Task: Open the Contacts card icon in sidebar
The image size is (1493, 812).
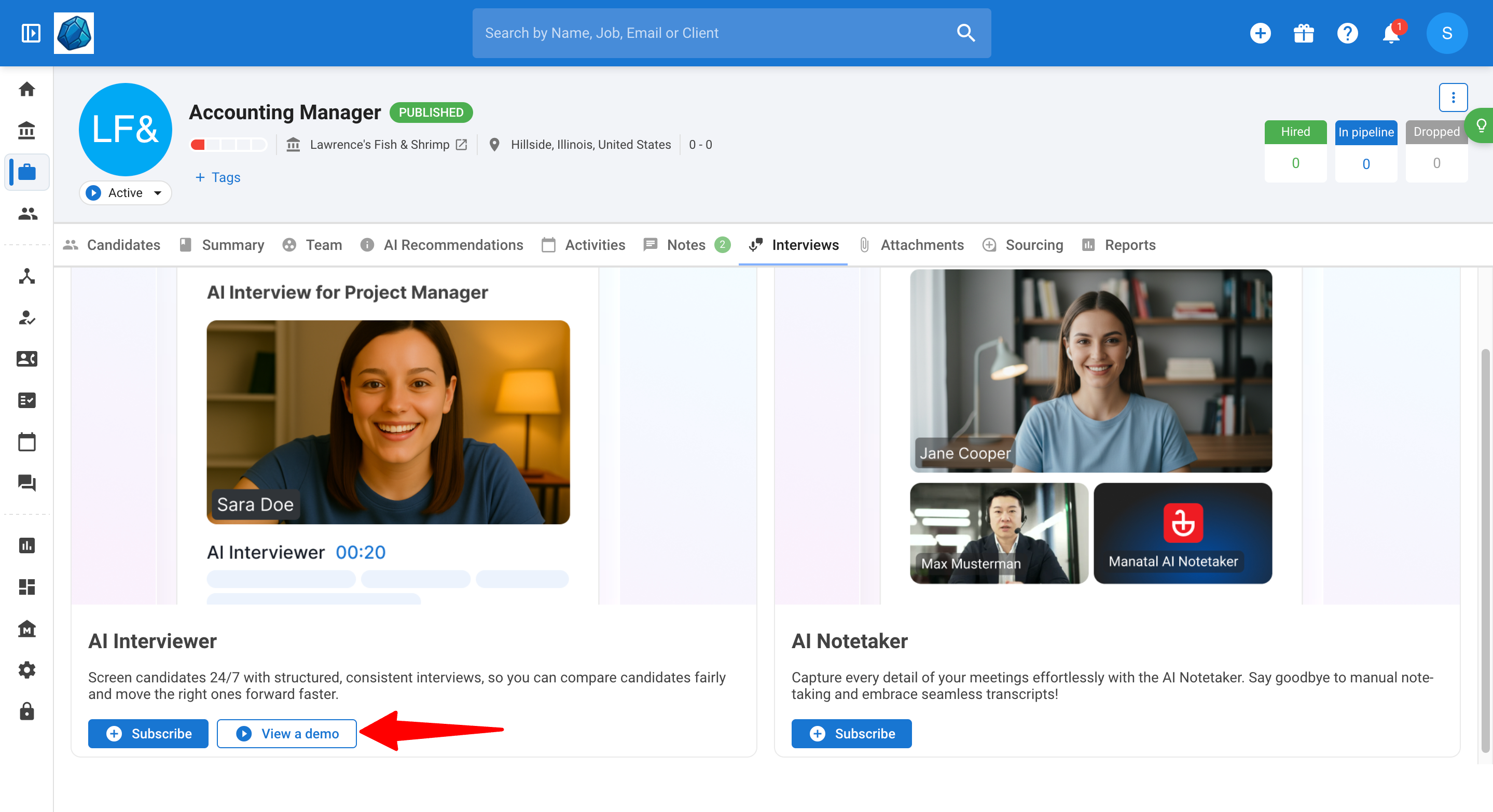Action: click(26, 359)
